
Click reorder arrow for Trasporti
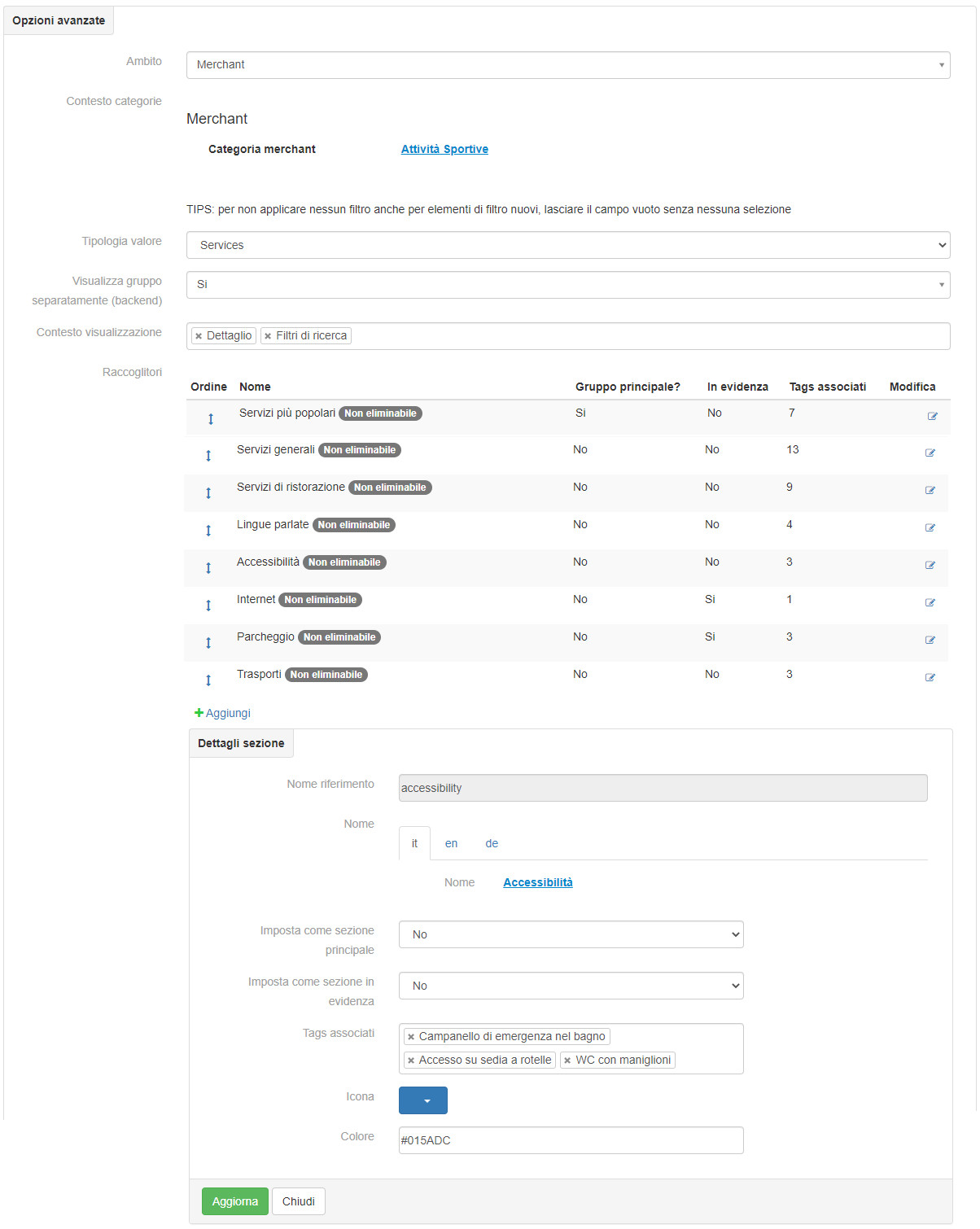tap(208, 680)
